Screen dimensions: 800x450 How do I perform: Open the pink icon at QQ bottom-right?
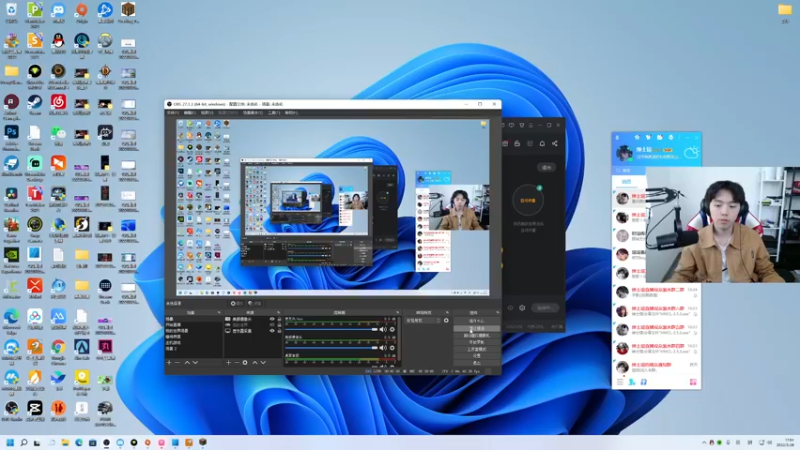click(x=693, y=382)
